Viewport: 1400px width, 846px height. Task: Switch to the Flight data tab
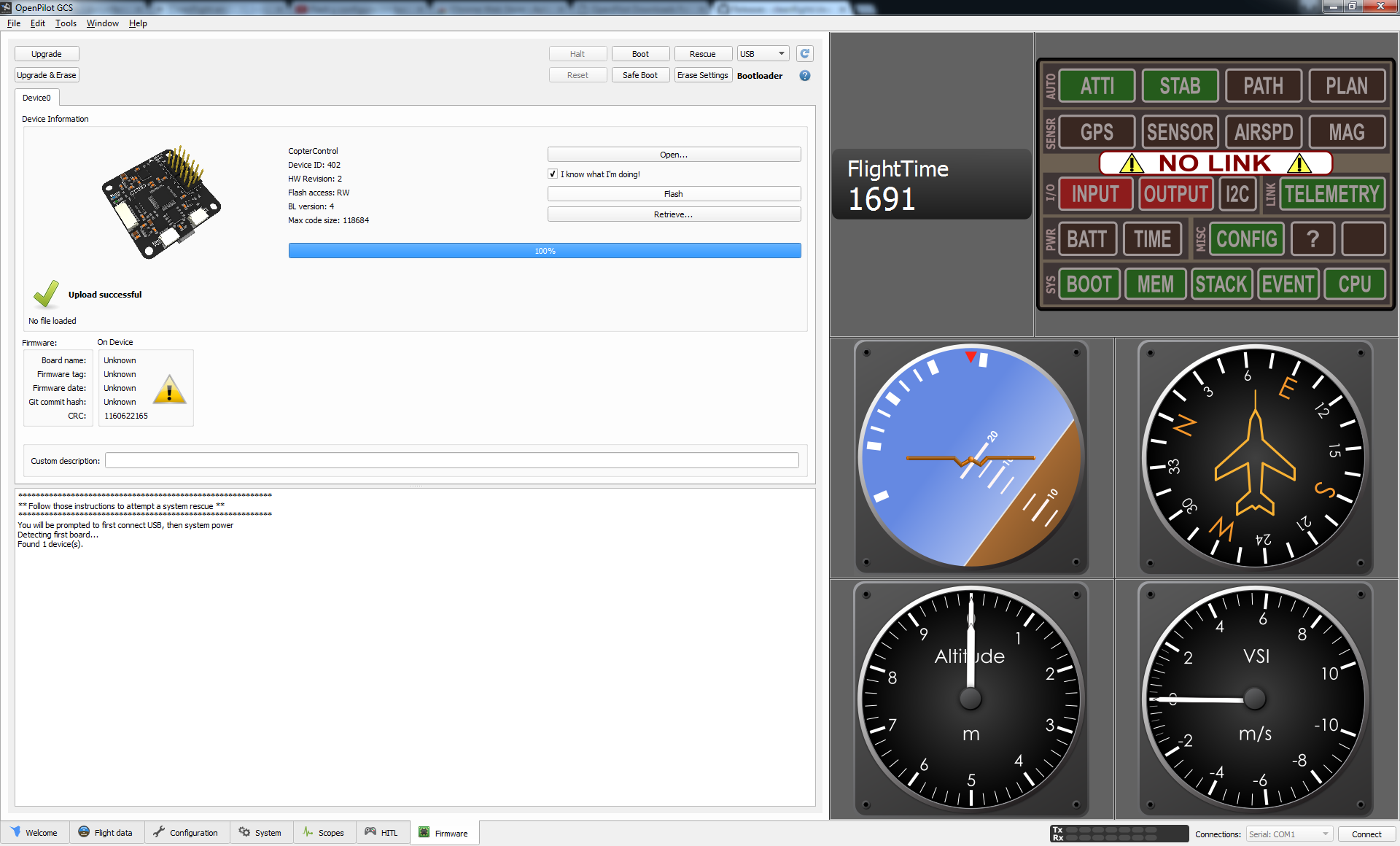(x=106, y=833)
